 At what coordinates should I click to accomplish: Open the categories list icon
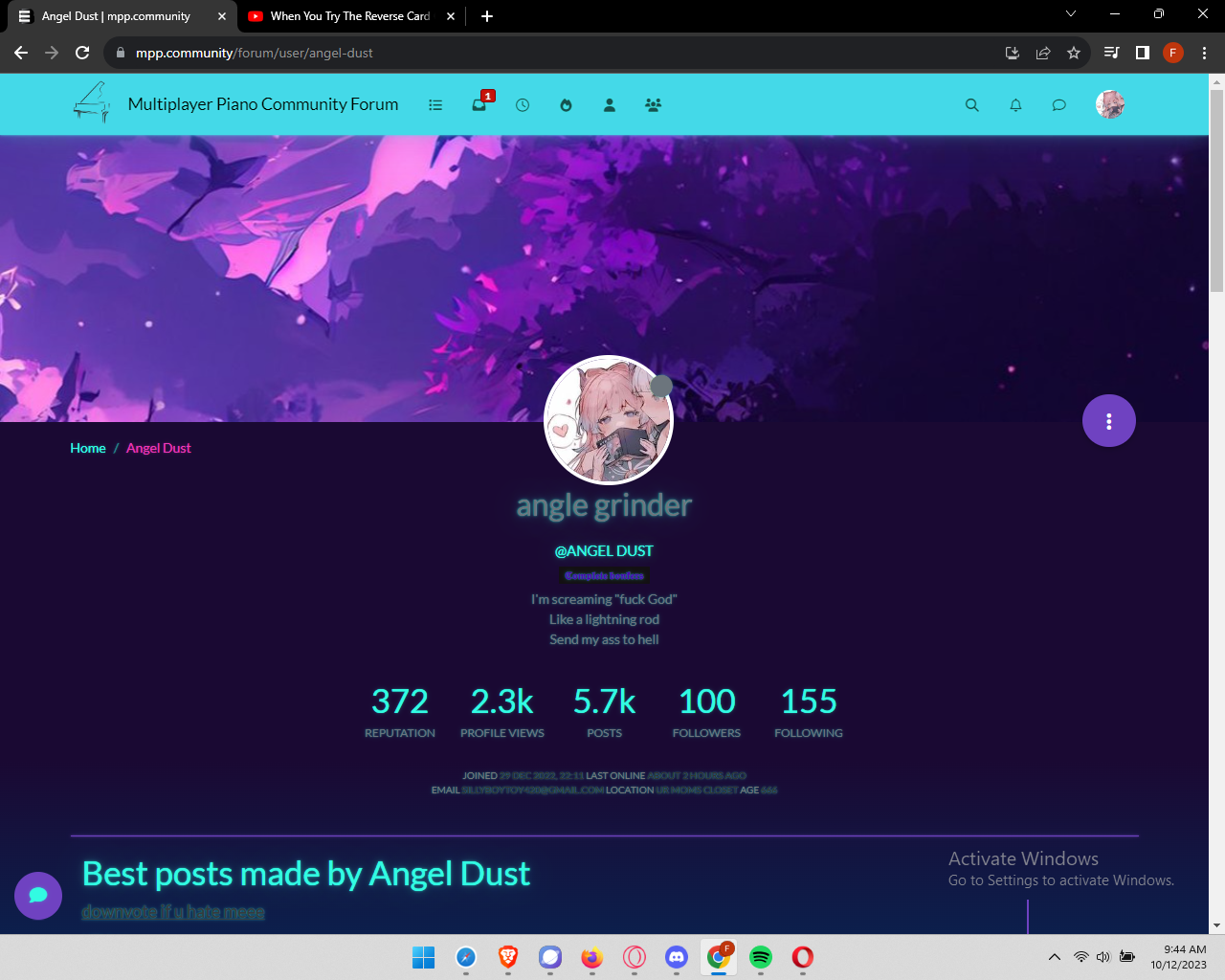435,105
